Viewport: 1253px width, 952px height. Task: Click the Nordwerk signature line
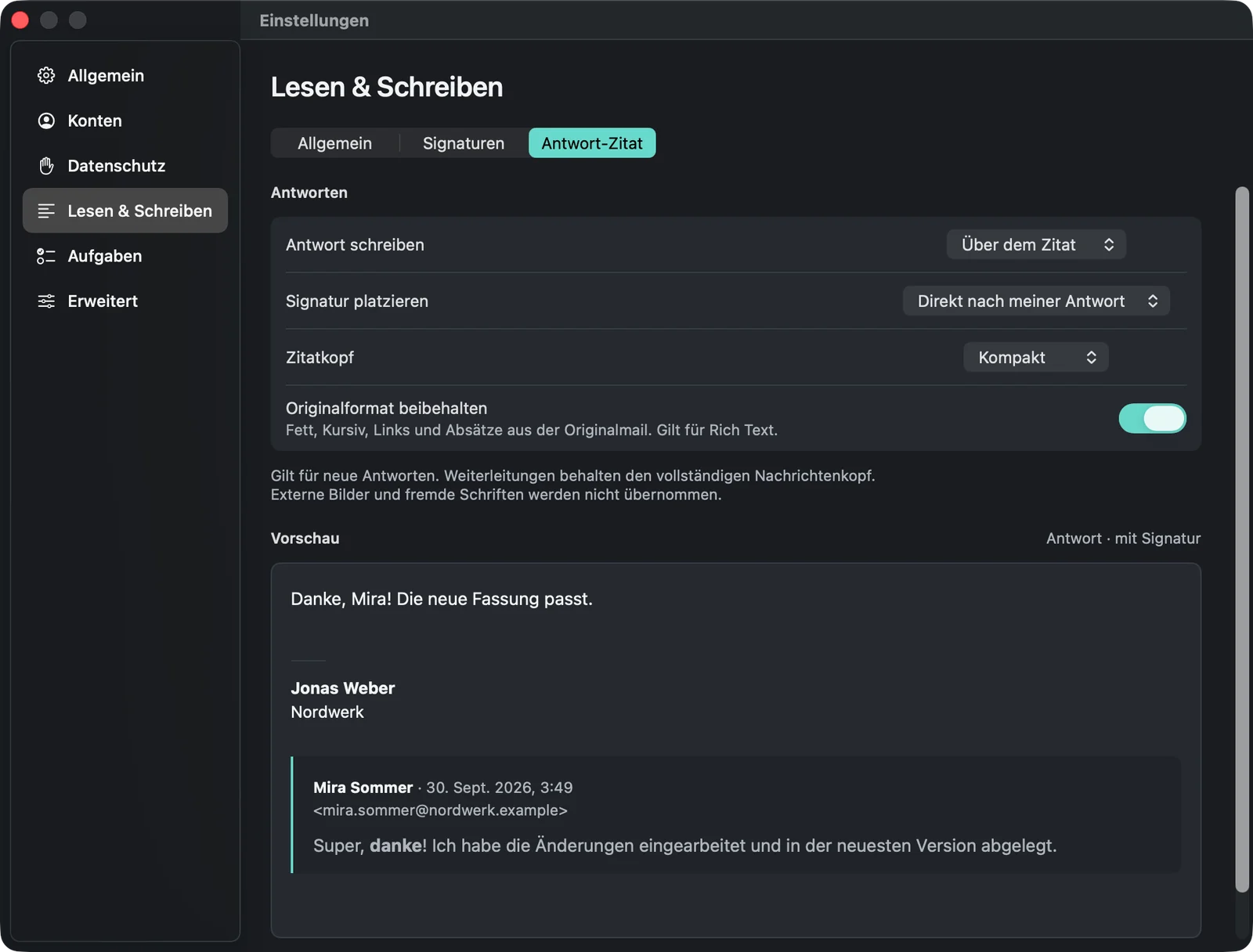click(x=327, y=712)
